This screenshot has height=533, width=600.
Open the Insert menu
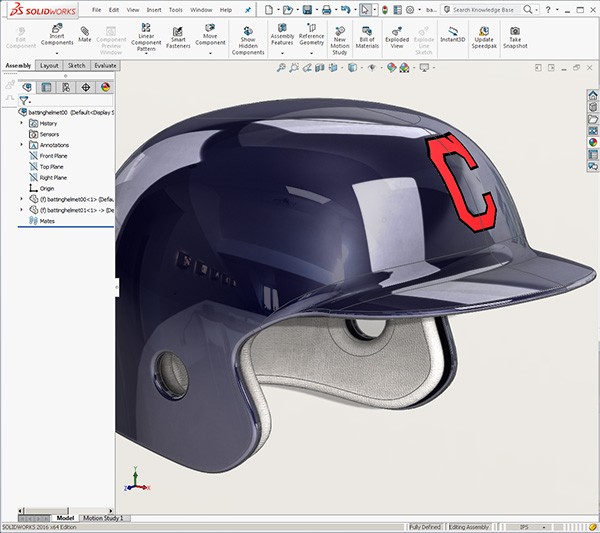coord(154,10)
